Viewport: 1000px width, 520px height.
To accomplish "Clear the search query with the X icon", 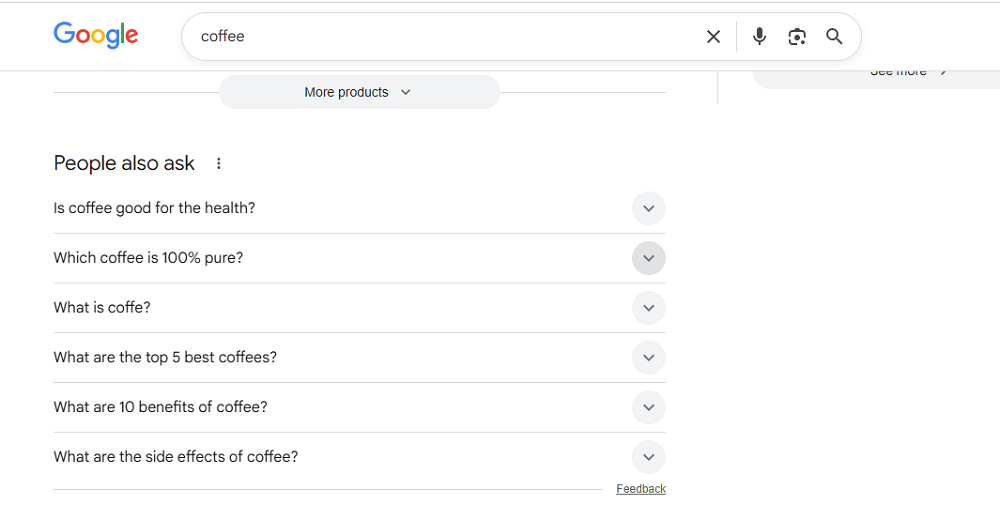I will click(x=713, y=37).
